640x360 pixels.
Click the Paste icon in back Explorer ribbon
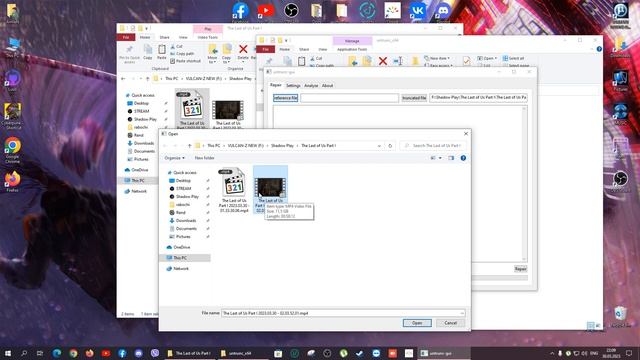[162, 52]
